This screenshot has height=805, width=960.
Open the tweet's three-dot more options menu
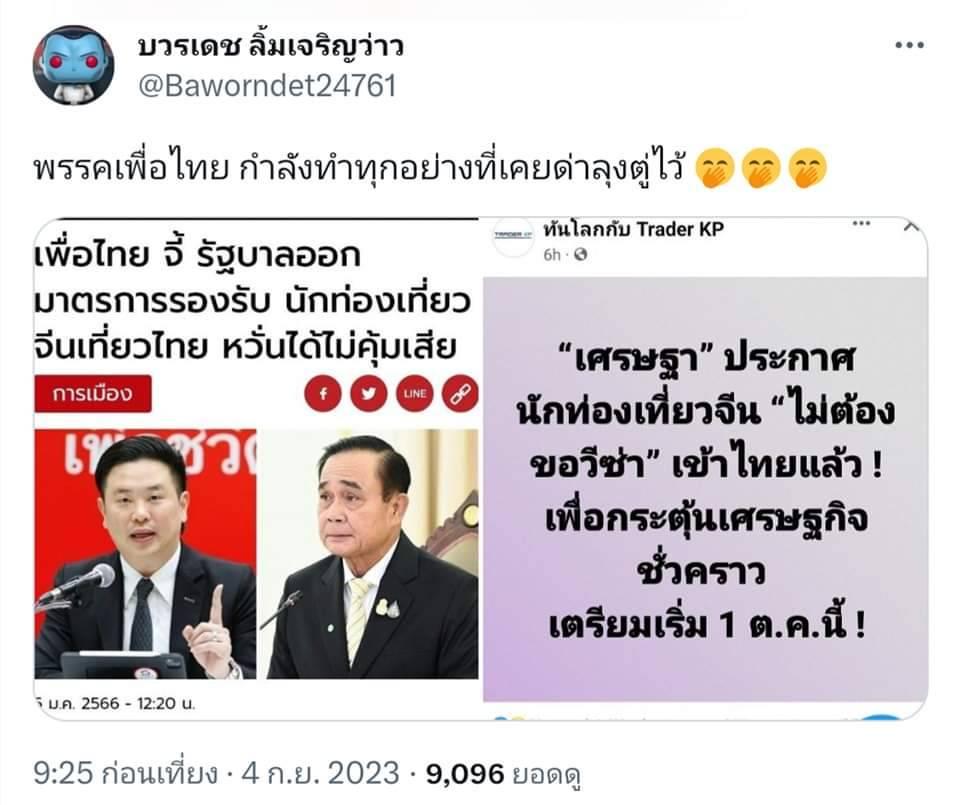909,45
